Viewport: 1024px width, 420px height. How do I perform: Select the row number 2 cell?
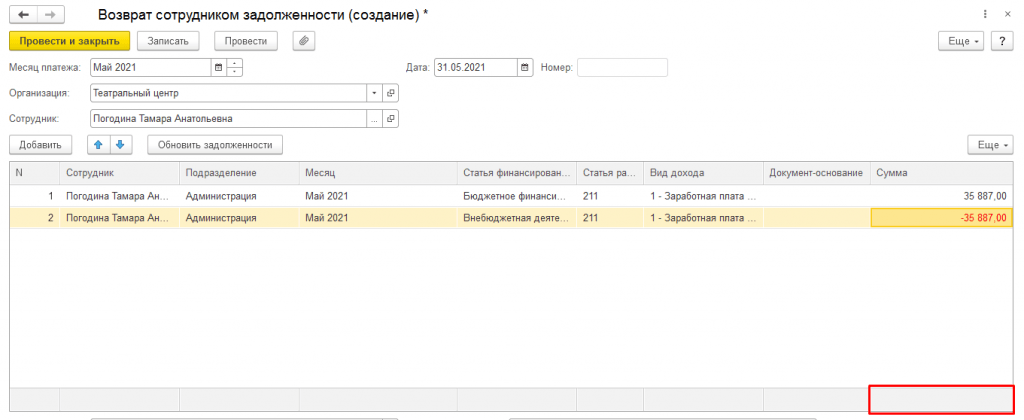(x=35, y=218)
